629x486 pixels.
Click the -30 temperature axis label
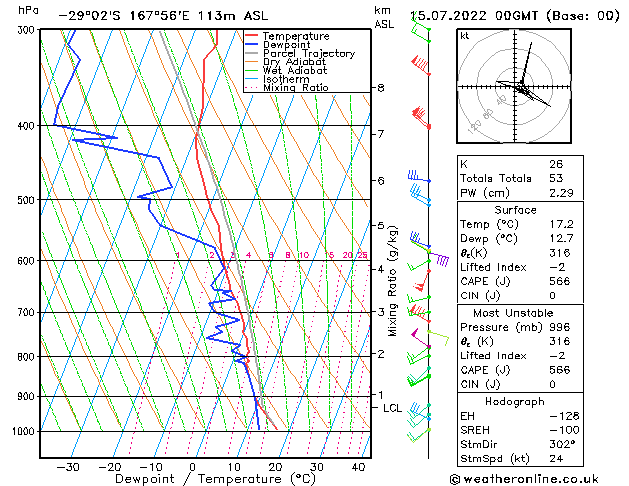click(68, 468)
